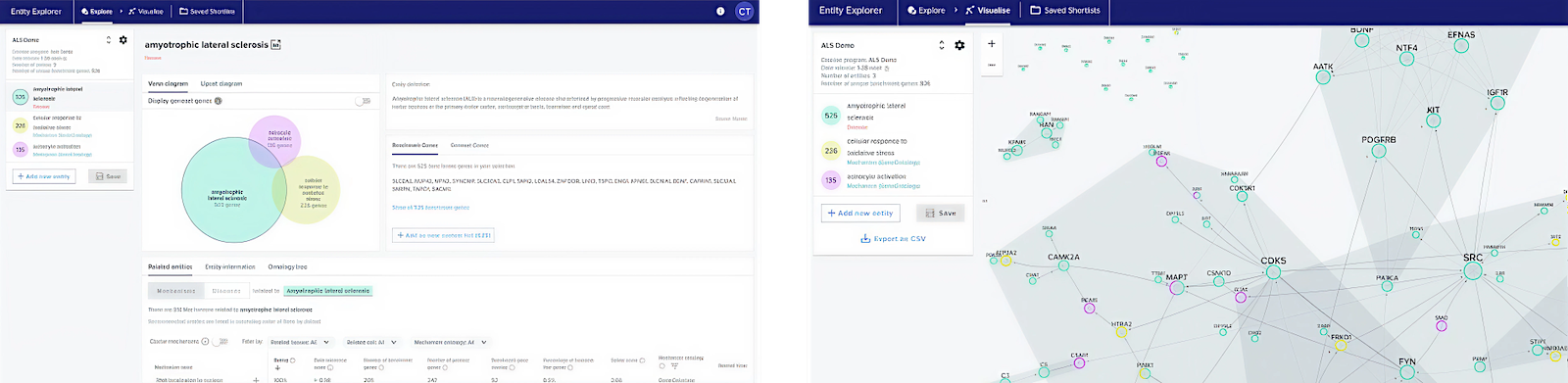Click the yellow 236 entity circle in left panel
The image size is (1568, 383).
click(x=21, y=125)
